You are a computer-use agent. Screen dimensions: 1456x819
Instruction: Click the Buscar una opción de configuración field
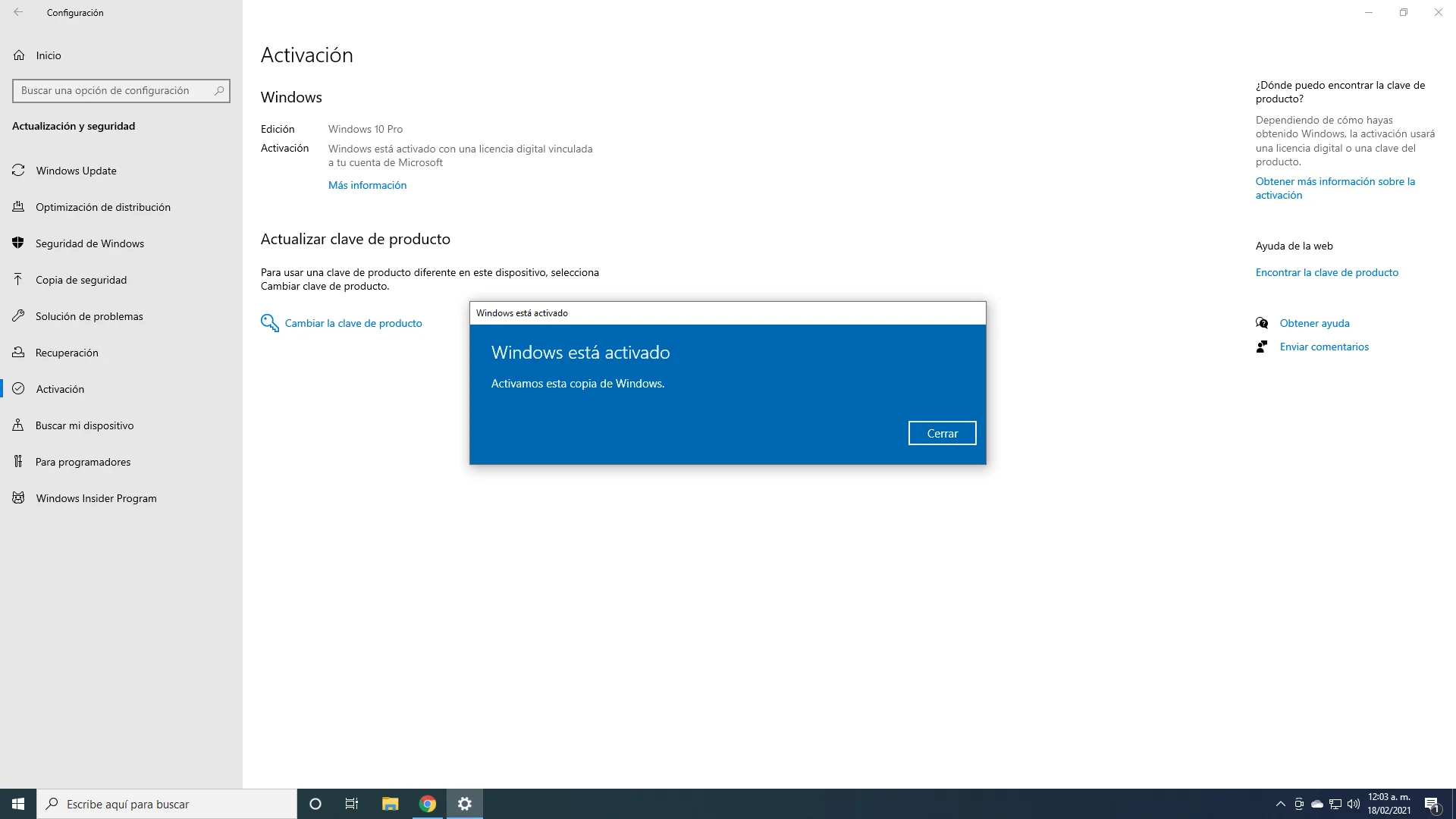click(x=114, y=90)
